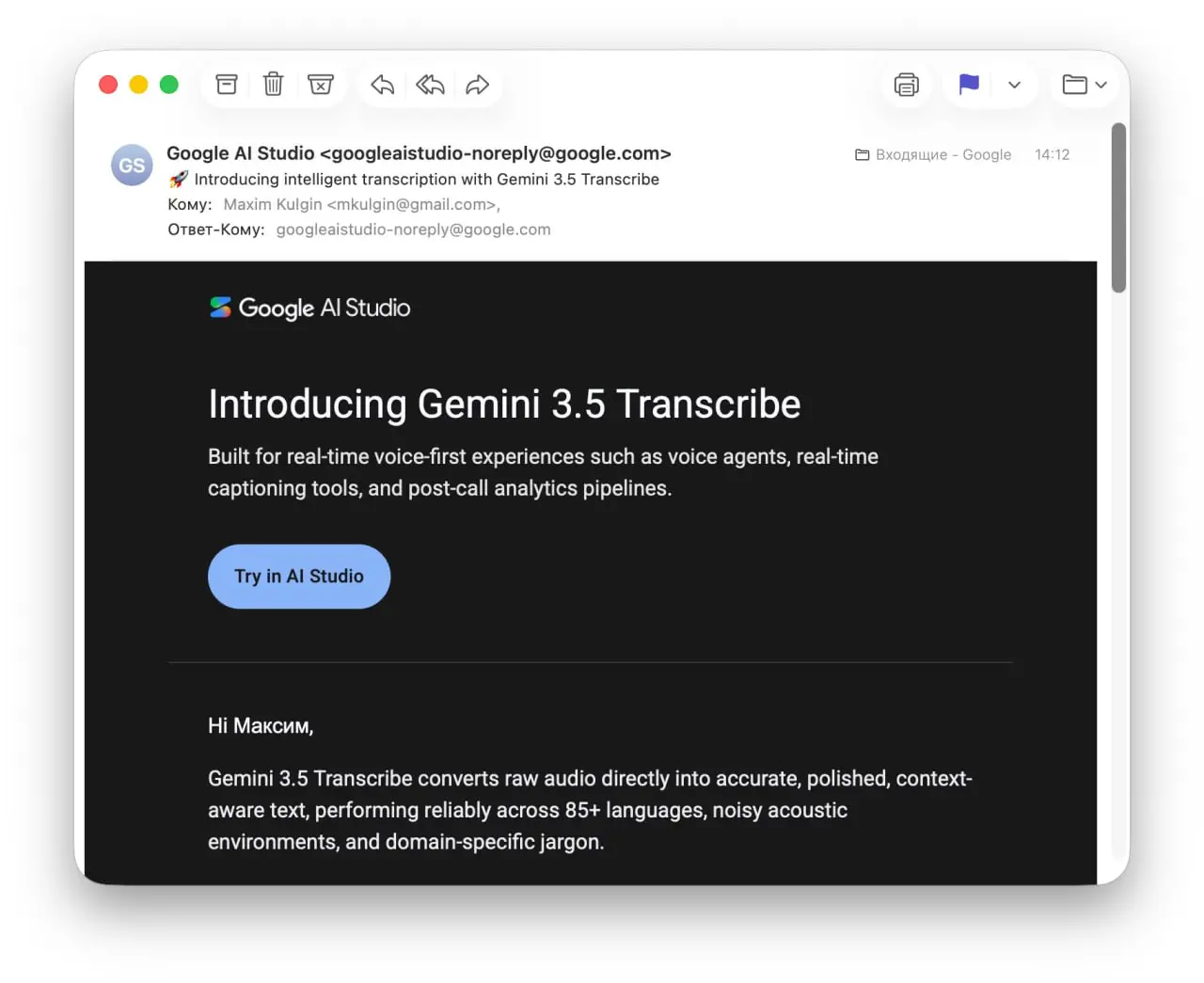
Task: Click the Introducing Gemini 3.5 Transcribe heading
Action: [x=504, y=404]
